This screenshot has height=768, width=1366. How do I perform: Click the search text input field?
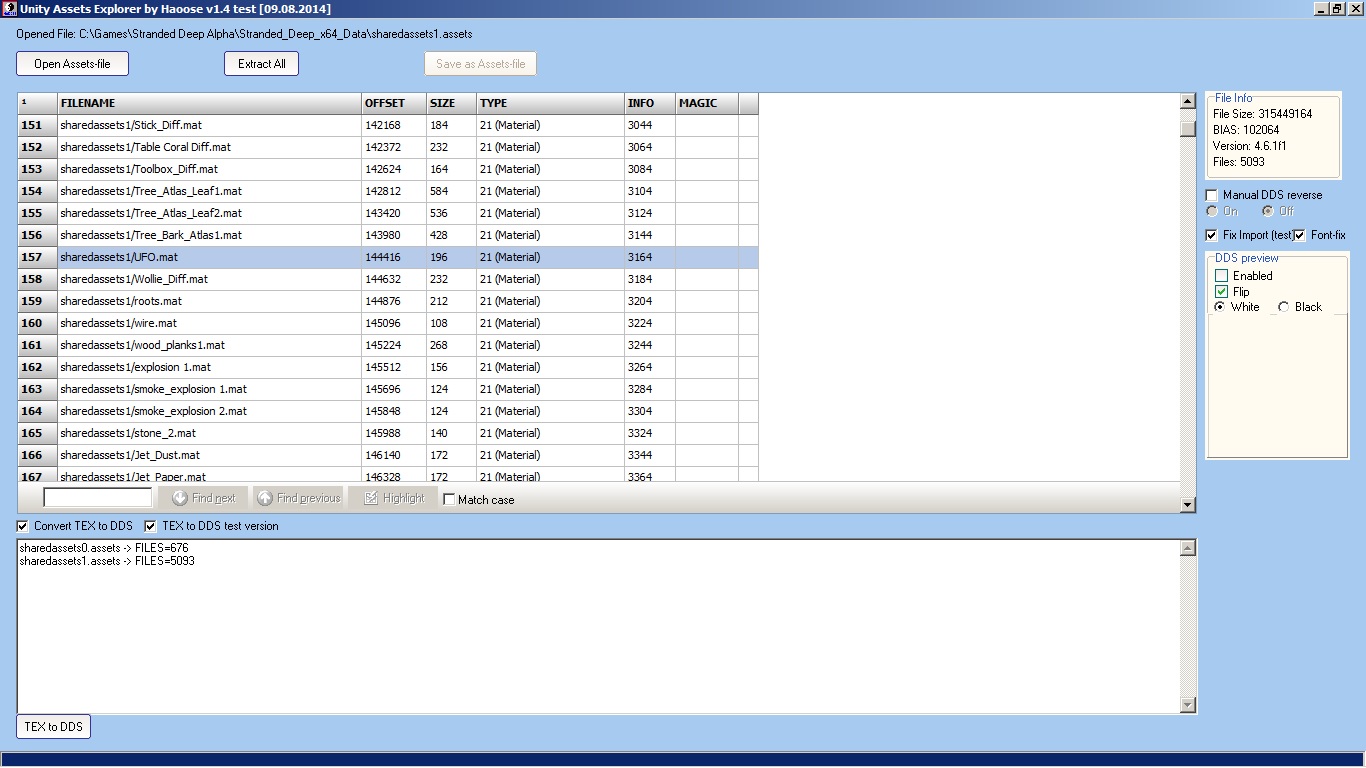pyautogui.click(x=98, y=498)
